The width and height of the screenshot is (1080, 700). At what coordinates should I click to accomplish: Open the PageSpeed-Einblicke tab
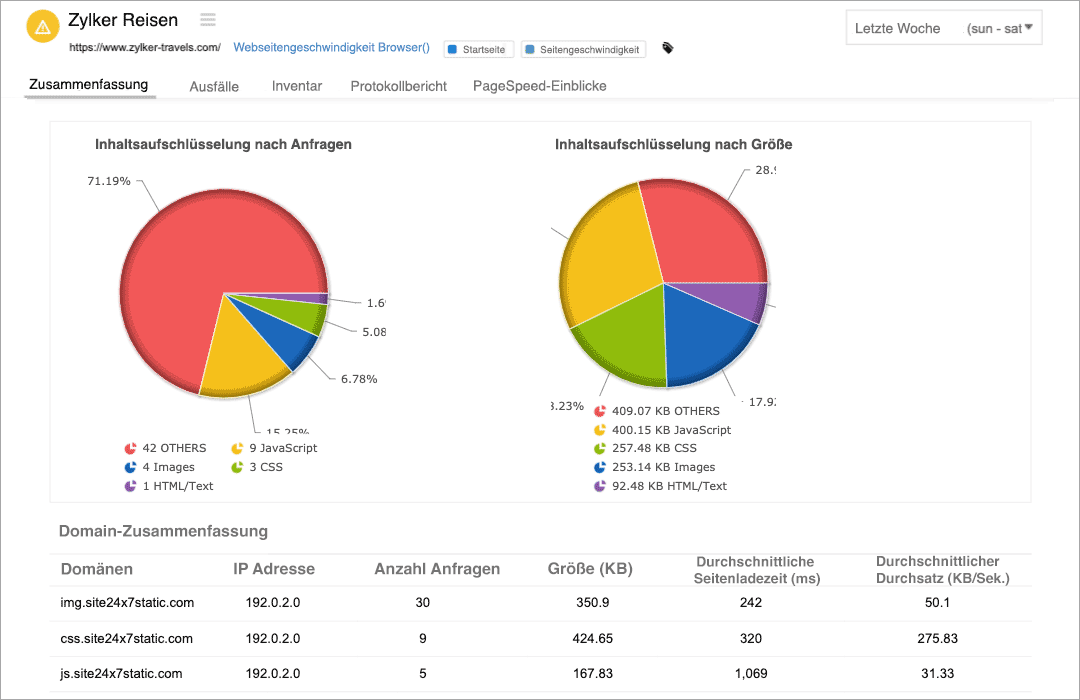point(539,86)
